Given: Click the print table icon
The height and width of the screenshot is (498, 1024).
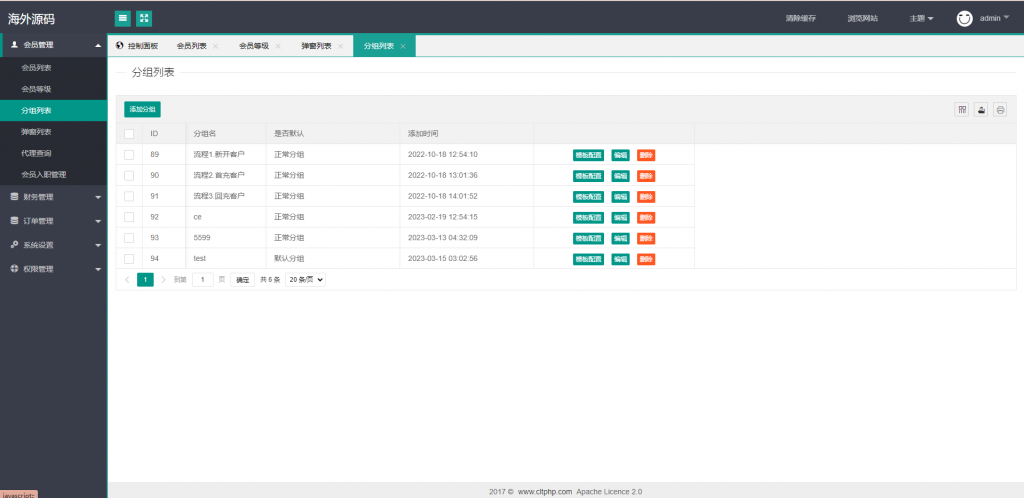Looking at the screenshot, I should click(x=999, y=110).
